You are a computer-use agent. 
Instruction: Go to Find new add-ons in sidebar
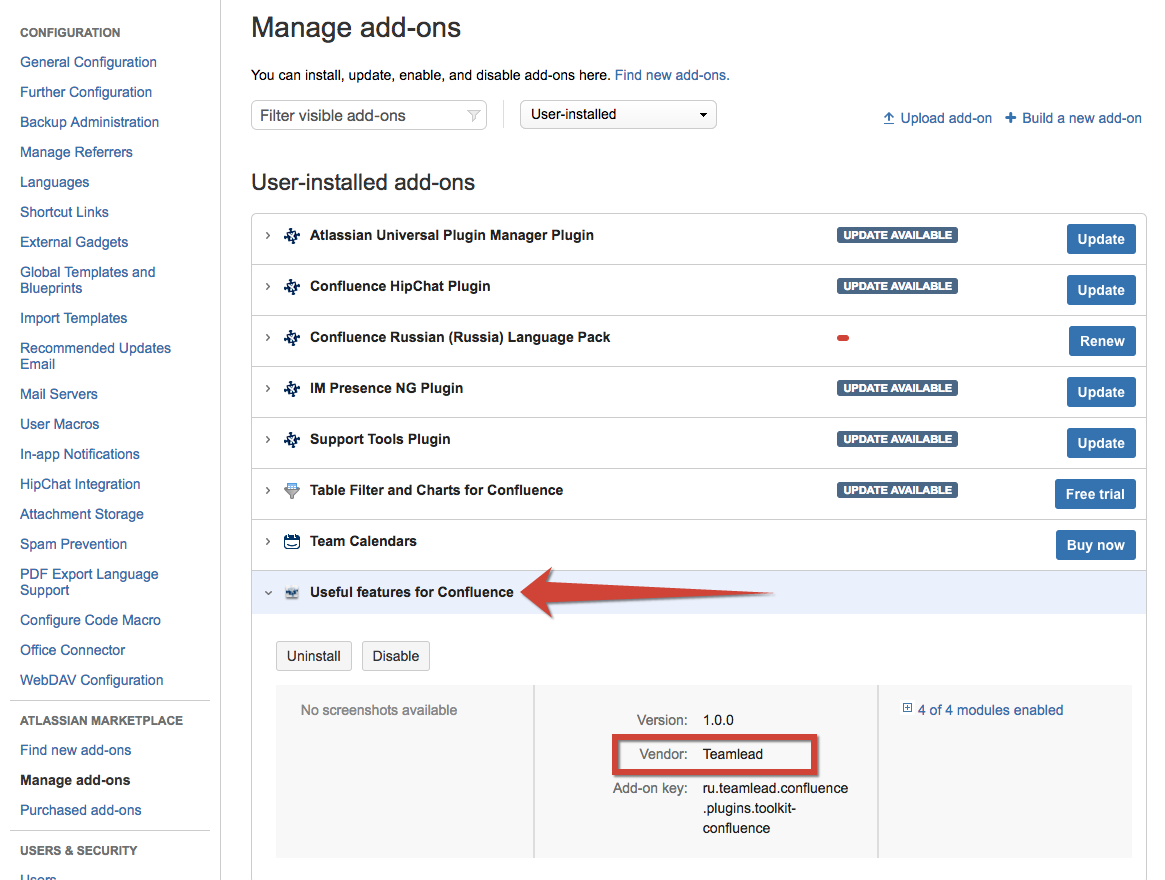[76, 750]
